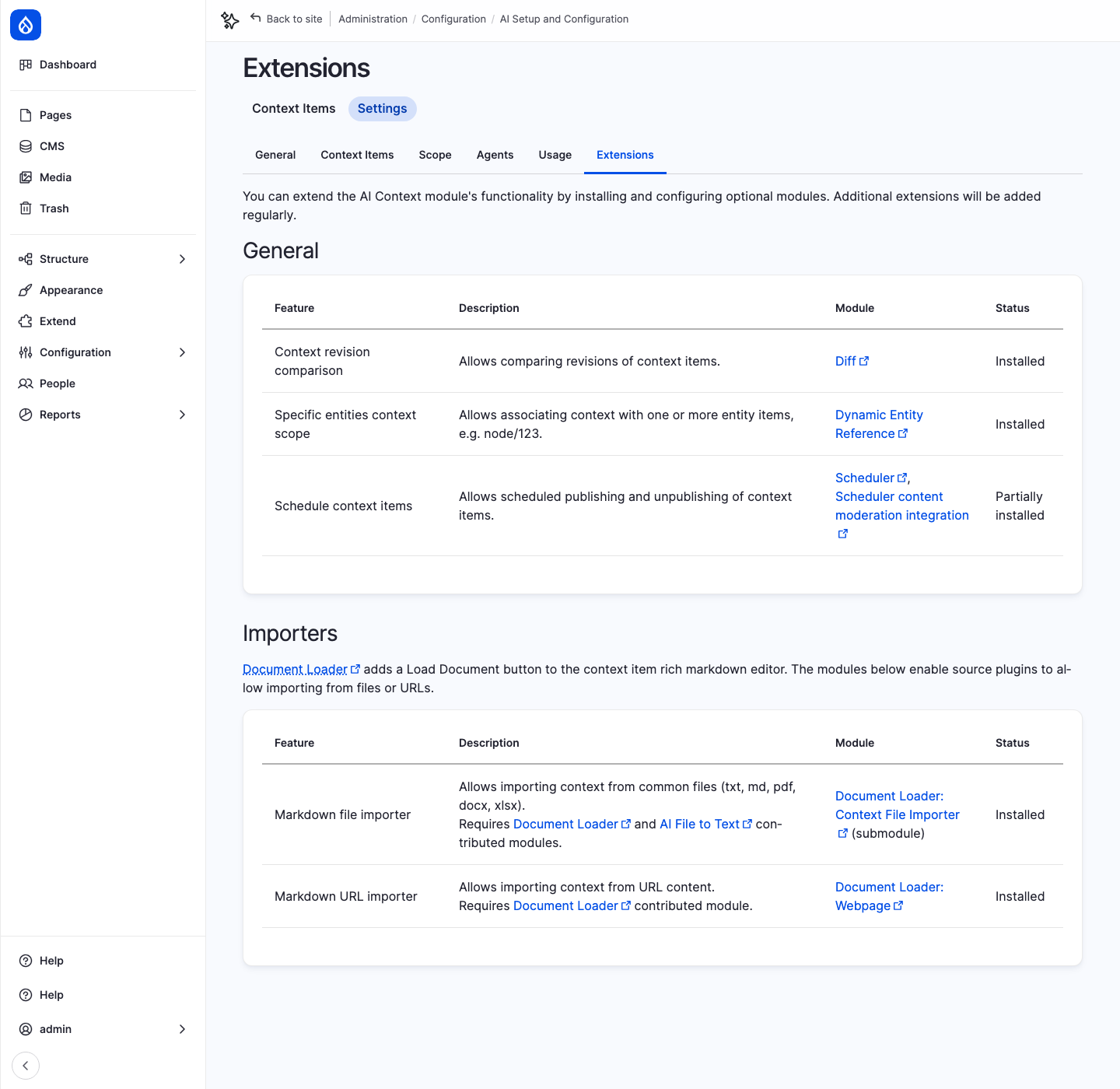Click external icon beside Context File Importer submodule
The width and height of the screenshot is (1120, 1089).
tap(842, 833)
